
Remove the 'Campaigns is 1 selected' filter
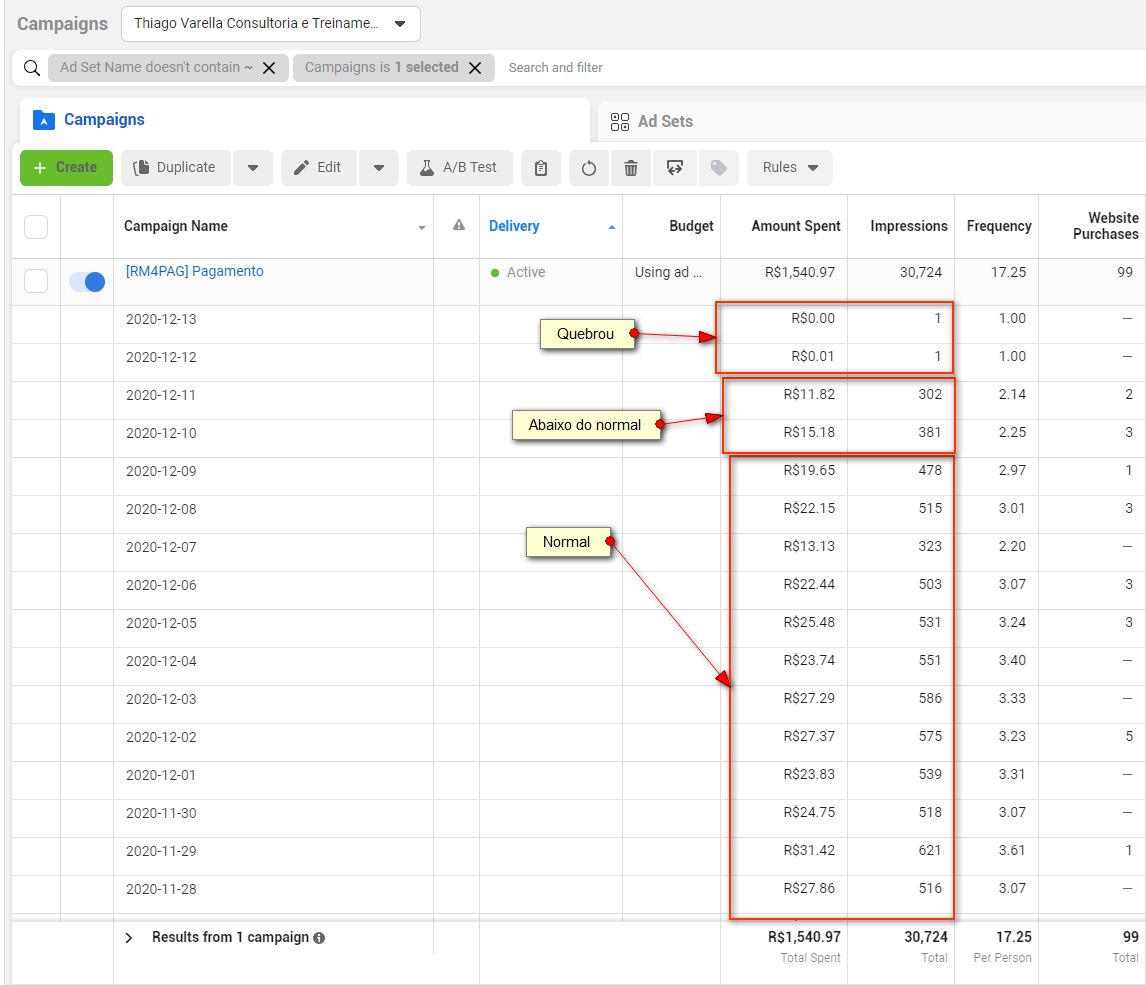(475, 68)
